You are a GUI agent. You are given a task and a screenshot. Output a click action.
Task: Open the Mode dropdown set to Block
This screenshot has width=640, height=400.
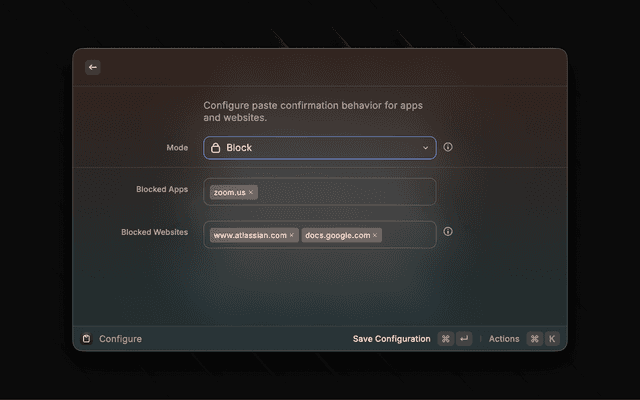(319, 148)
